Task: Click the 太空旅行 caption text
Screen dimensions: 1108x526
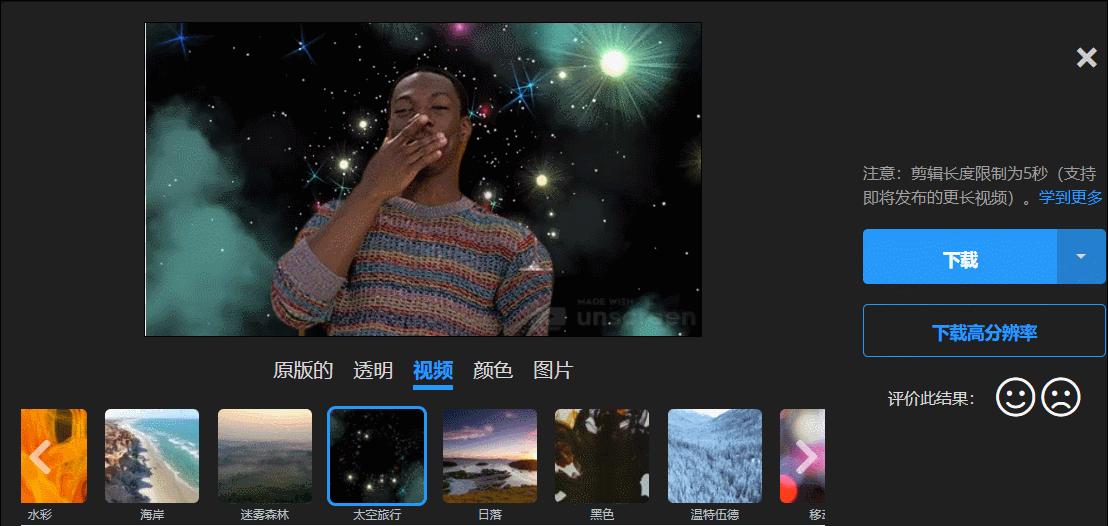Action: click(377, 515)
